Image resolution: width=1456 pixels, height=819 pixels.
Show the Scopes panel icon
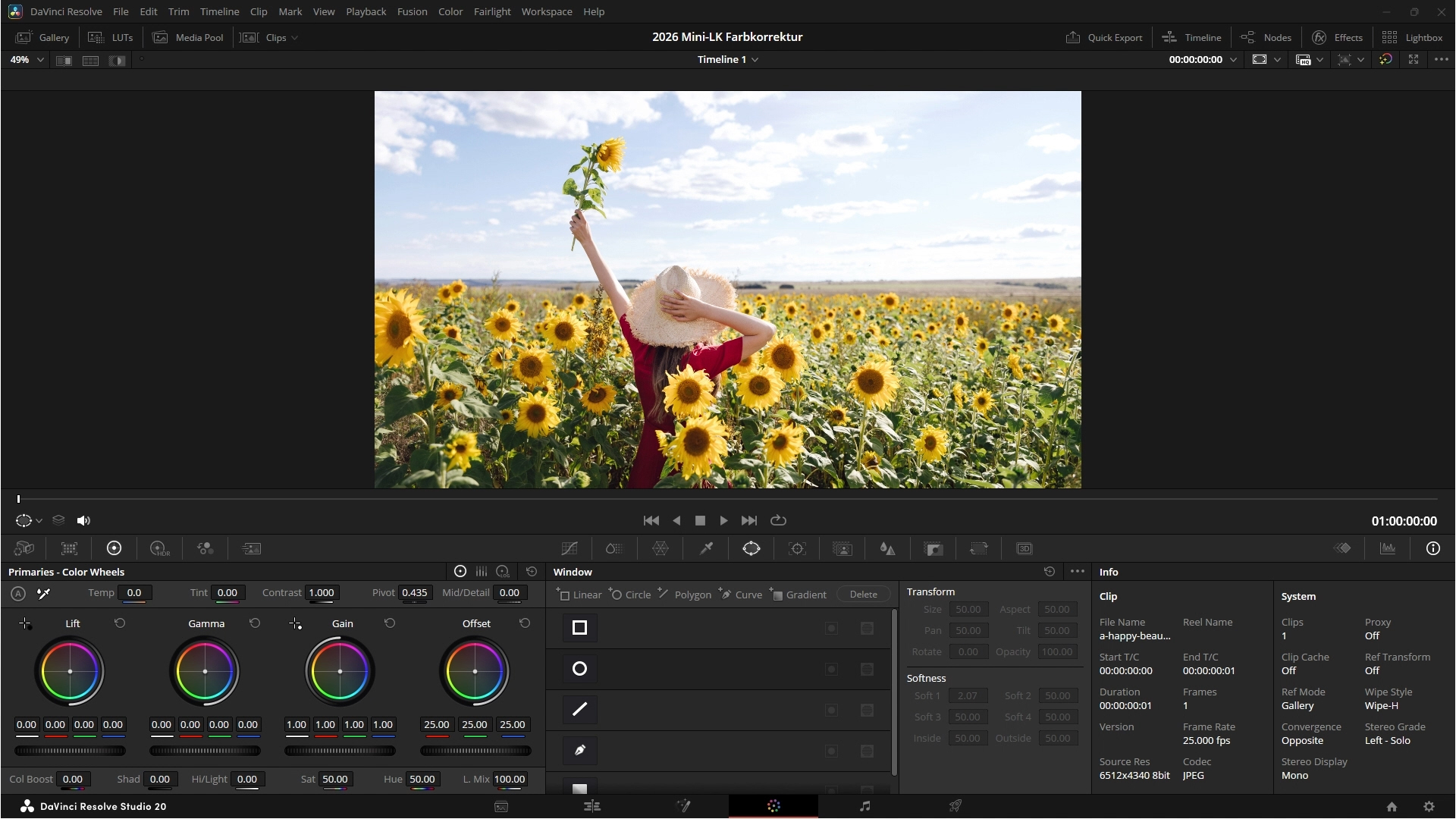pyautogui.click(x=1388, y=548)
